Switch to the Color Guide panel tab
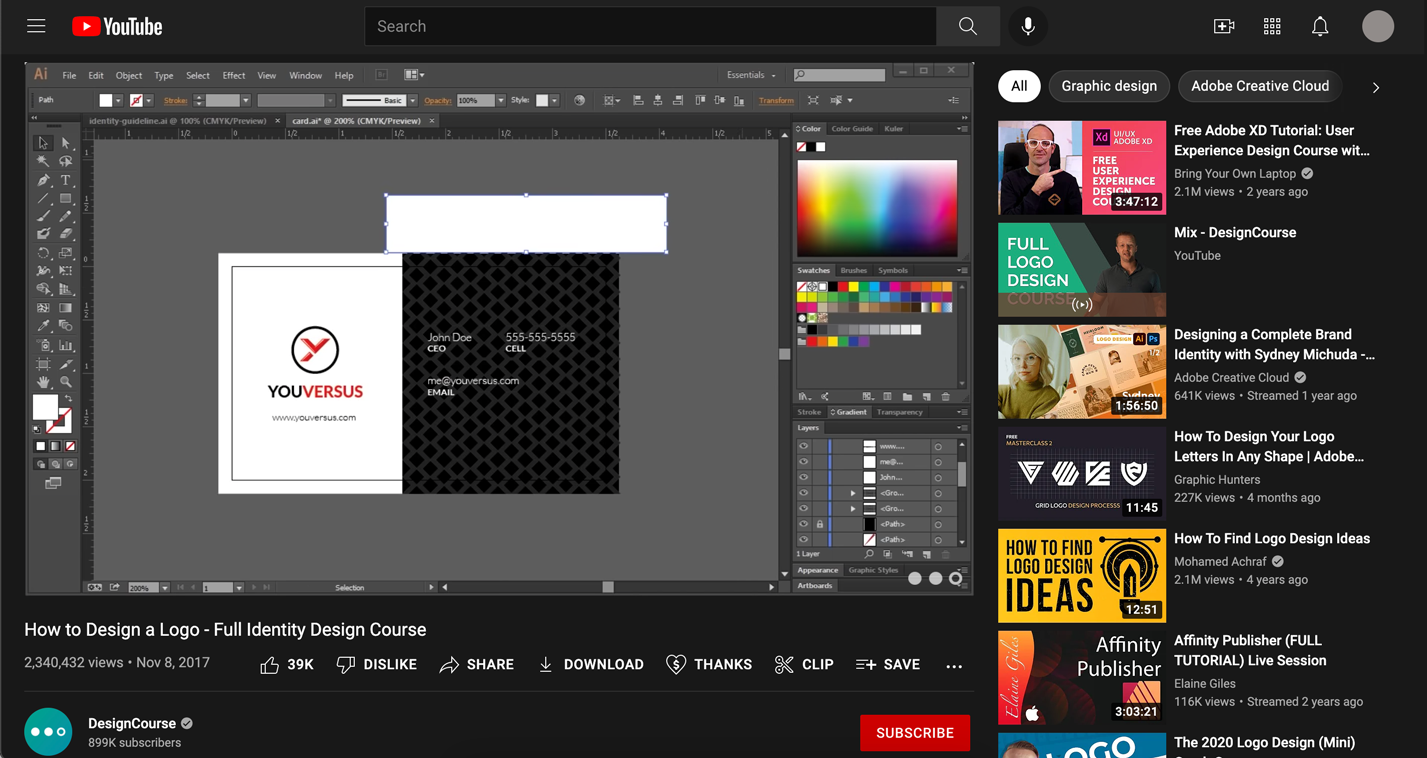The width and height of the screenshot is (1427, 758). click(x=852, y=129)
